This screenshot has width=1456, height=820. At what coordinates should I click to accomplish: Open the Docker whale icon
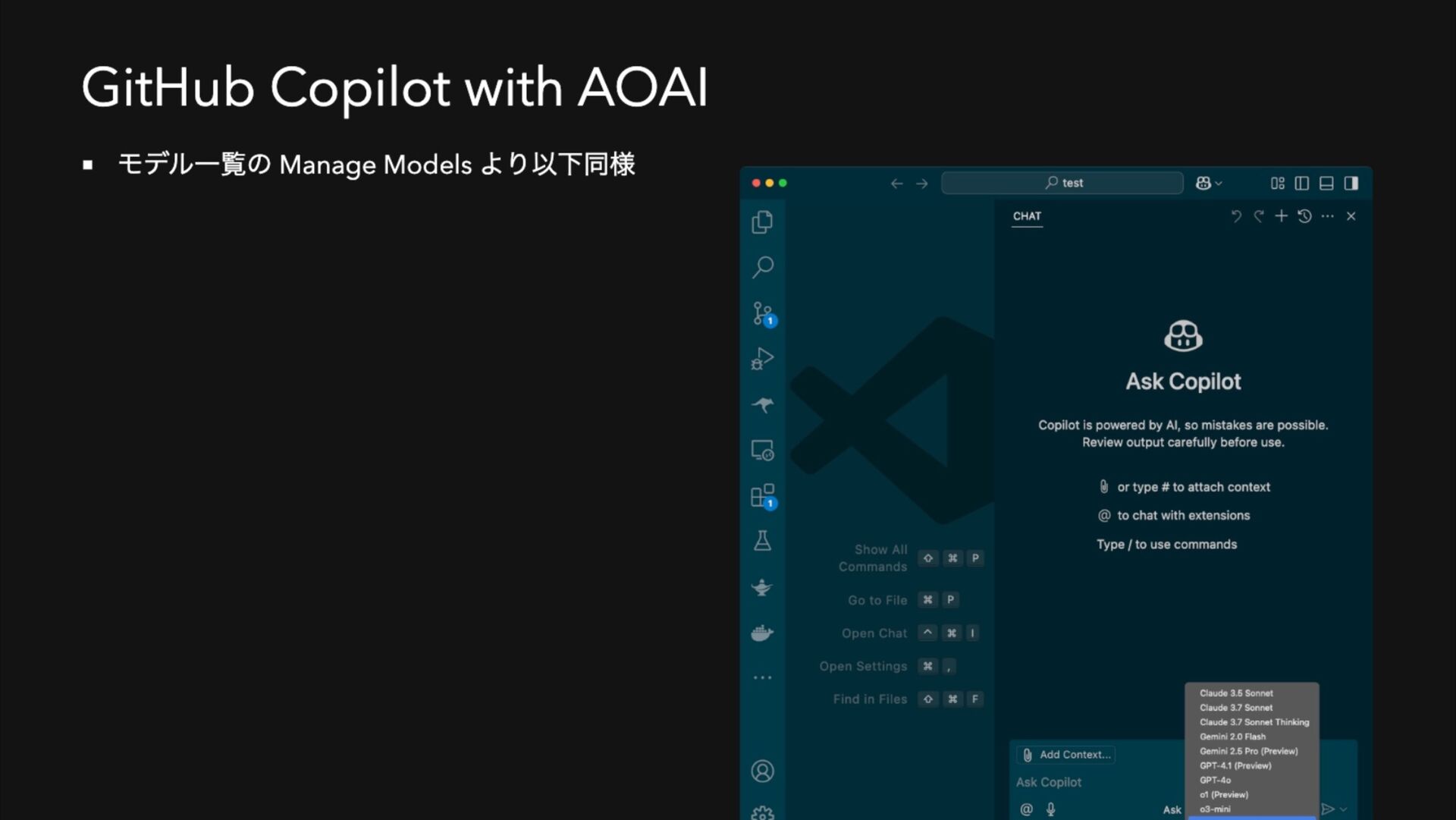click(x=762, y=633)
